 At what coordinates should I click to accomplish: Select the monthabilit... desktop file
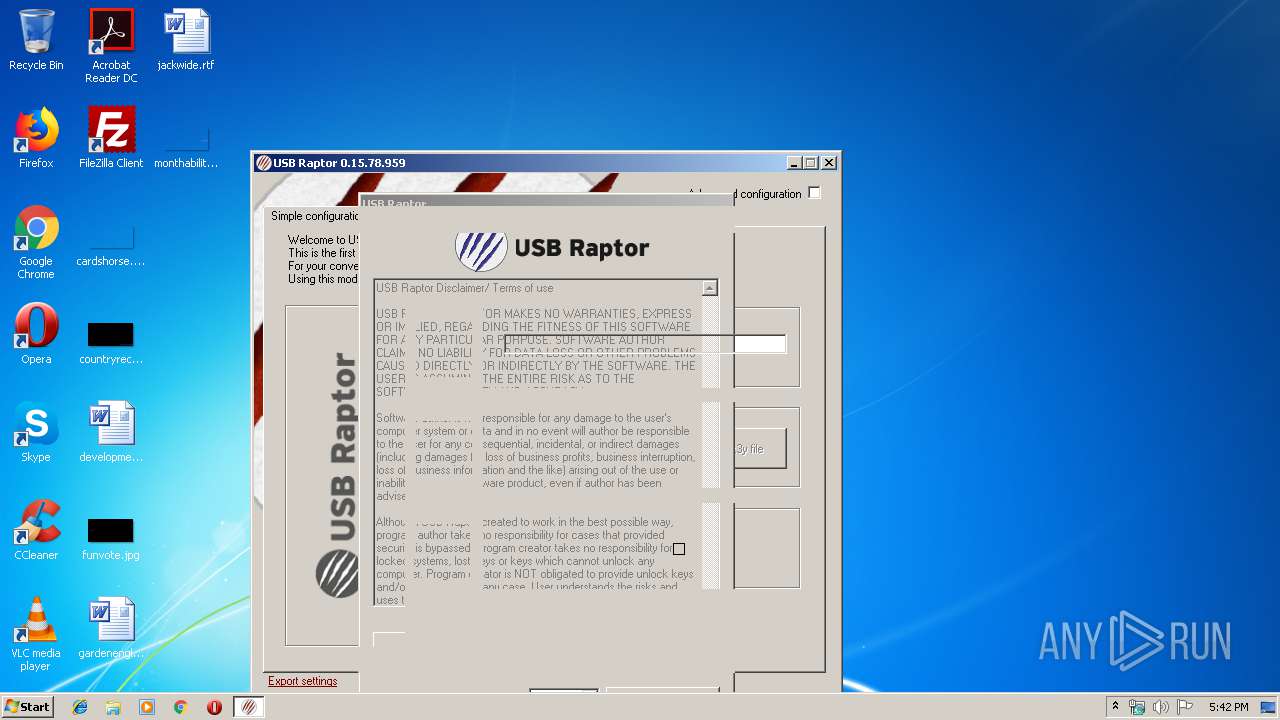point(186,145)
